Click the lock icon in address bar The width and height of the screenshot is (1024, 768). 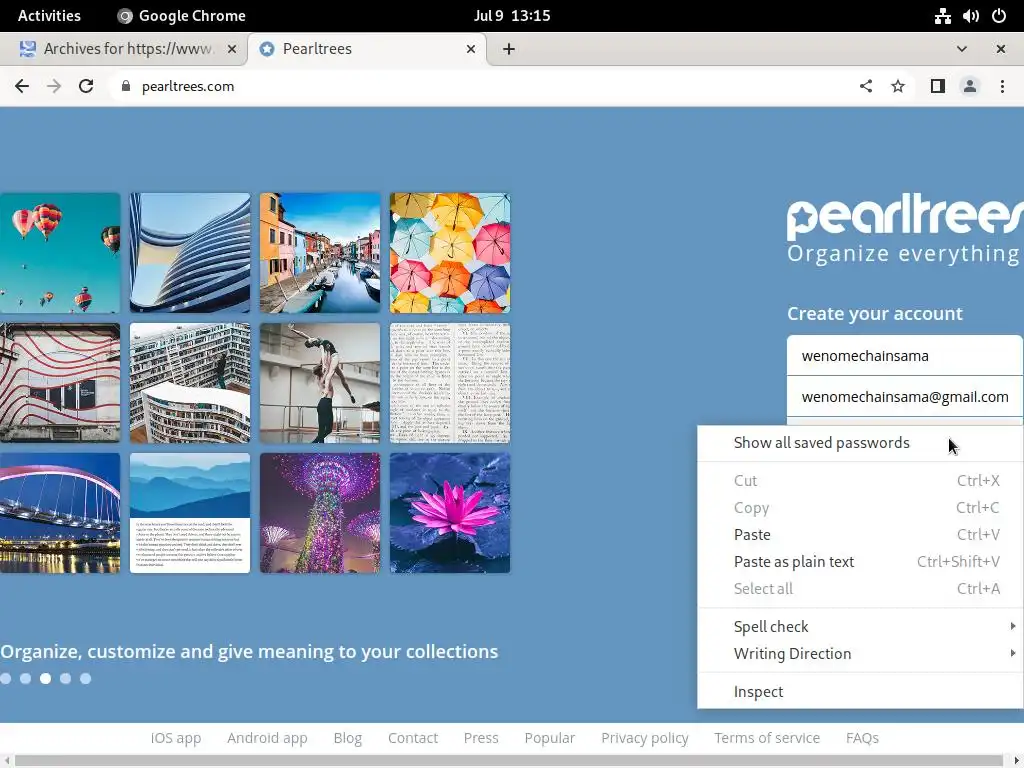click(x=126, y=86)
